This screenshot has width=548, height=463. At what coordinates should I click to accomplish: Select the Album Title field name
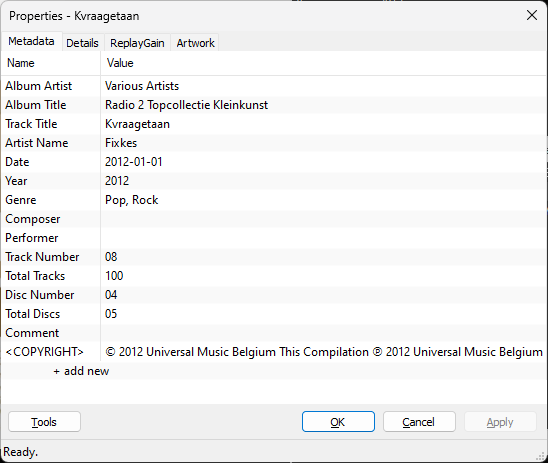click(x=36, y=105)
